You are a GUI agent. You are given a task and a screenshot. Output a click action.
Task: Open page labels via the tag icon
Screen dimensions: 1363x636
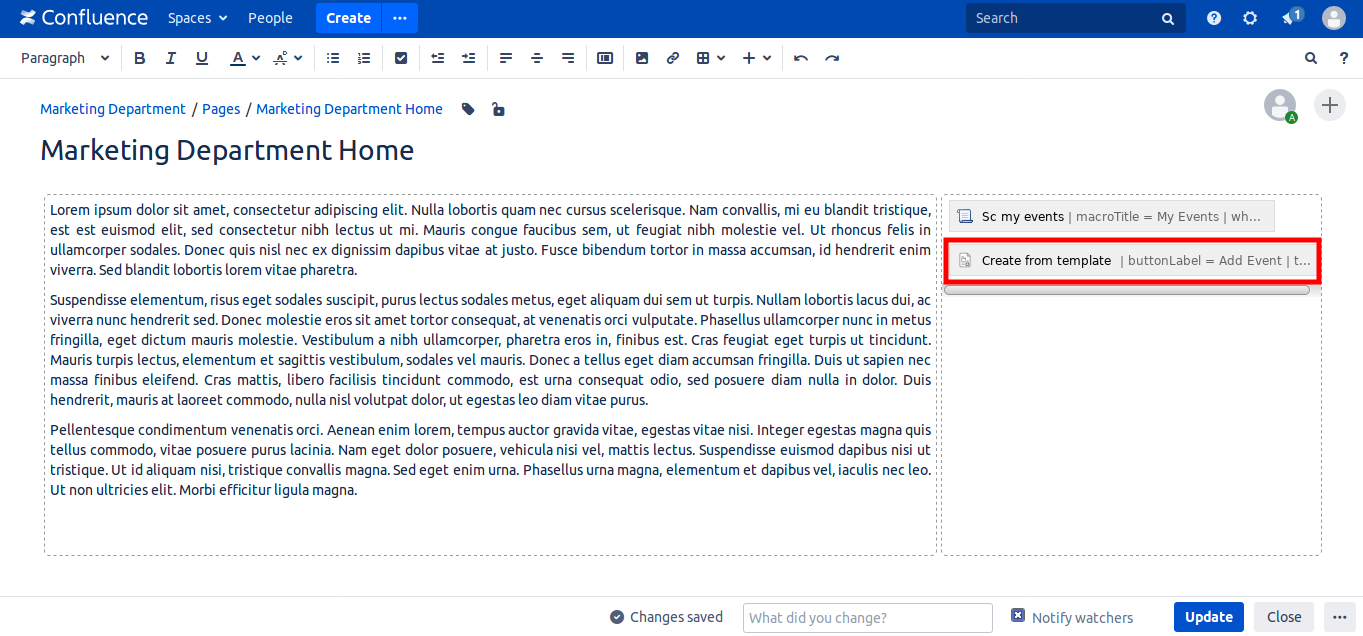[468, 109]
